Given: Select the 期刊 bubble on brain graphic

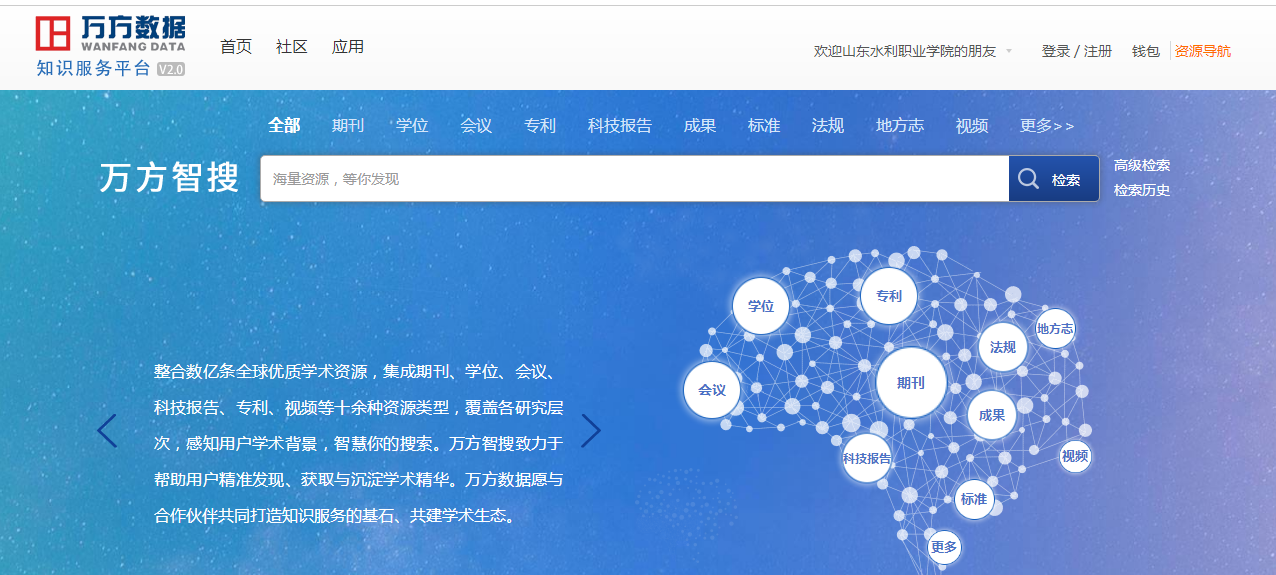Looking at the screenshot, I should pos(911,383).
